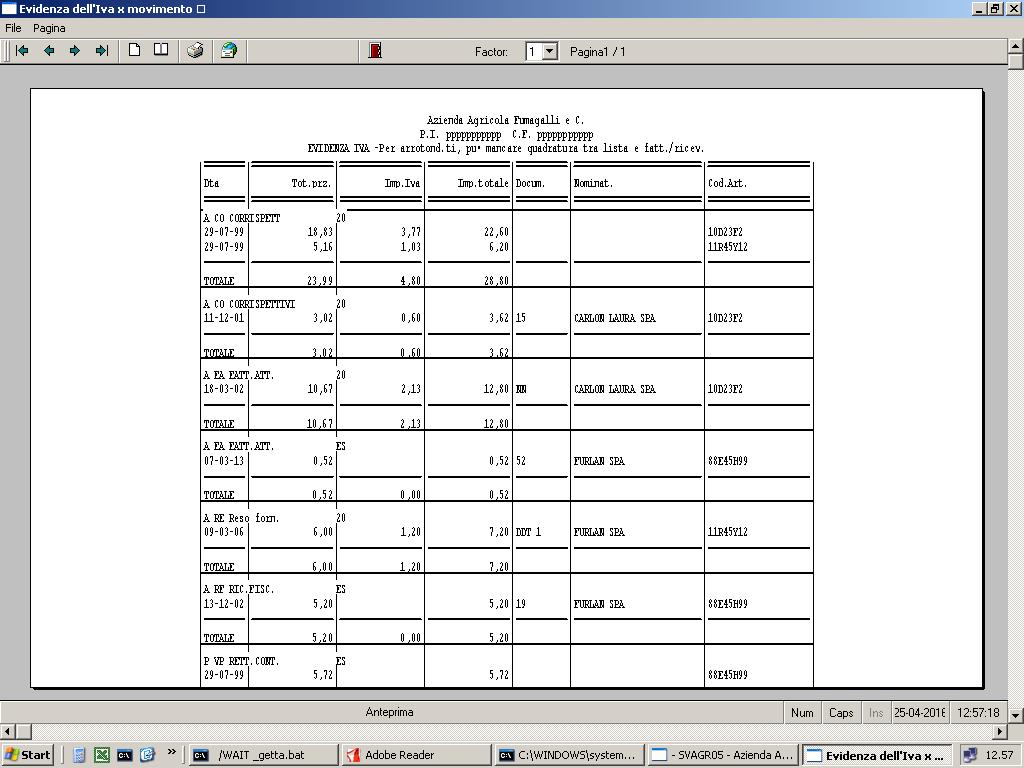Open the Pagina menu
The height and width of the screenshot is (768, 1024).
49,28
